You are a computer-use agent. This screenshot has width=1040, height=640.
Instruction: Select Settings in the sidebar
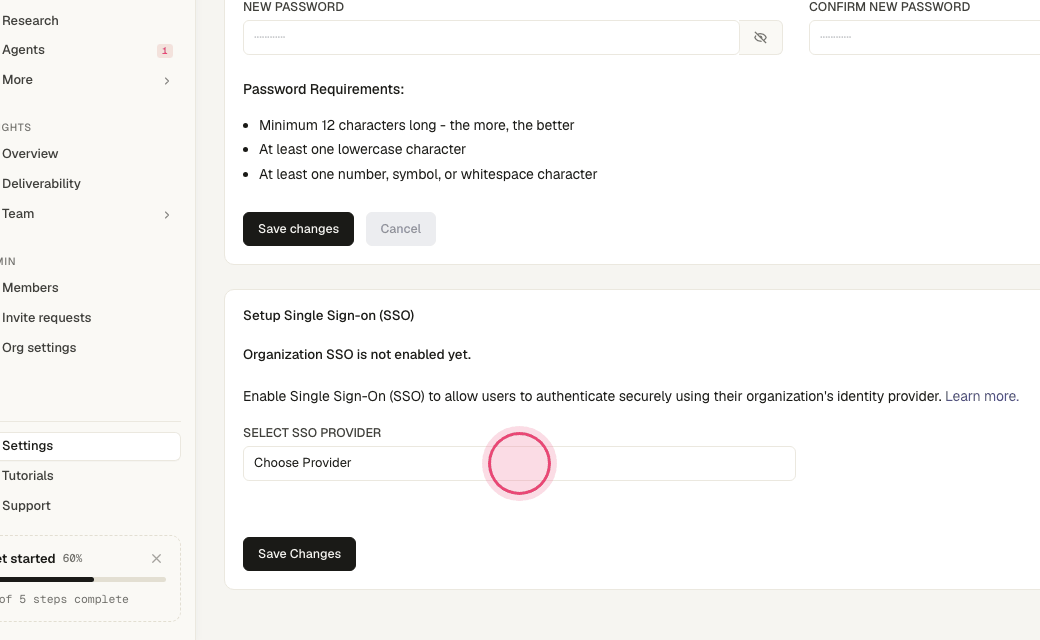90,446
